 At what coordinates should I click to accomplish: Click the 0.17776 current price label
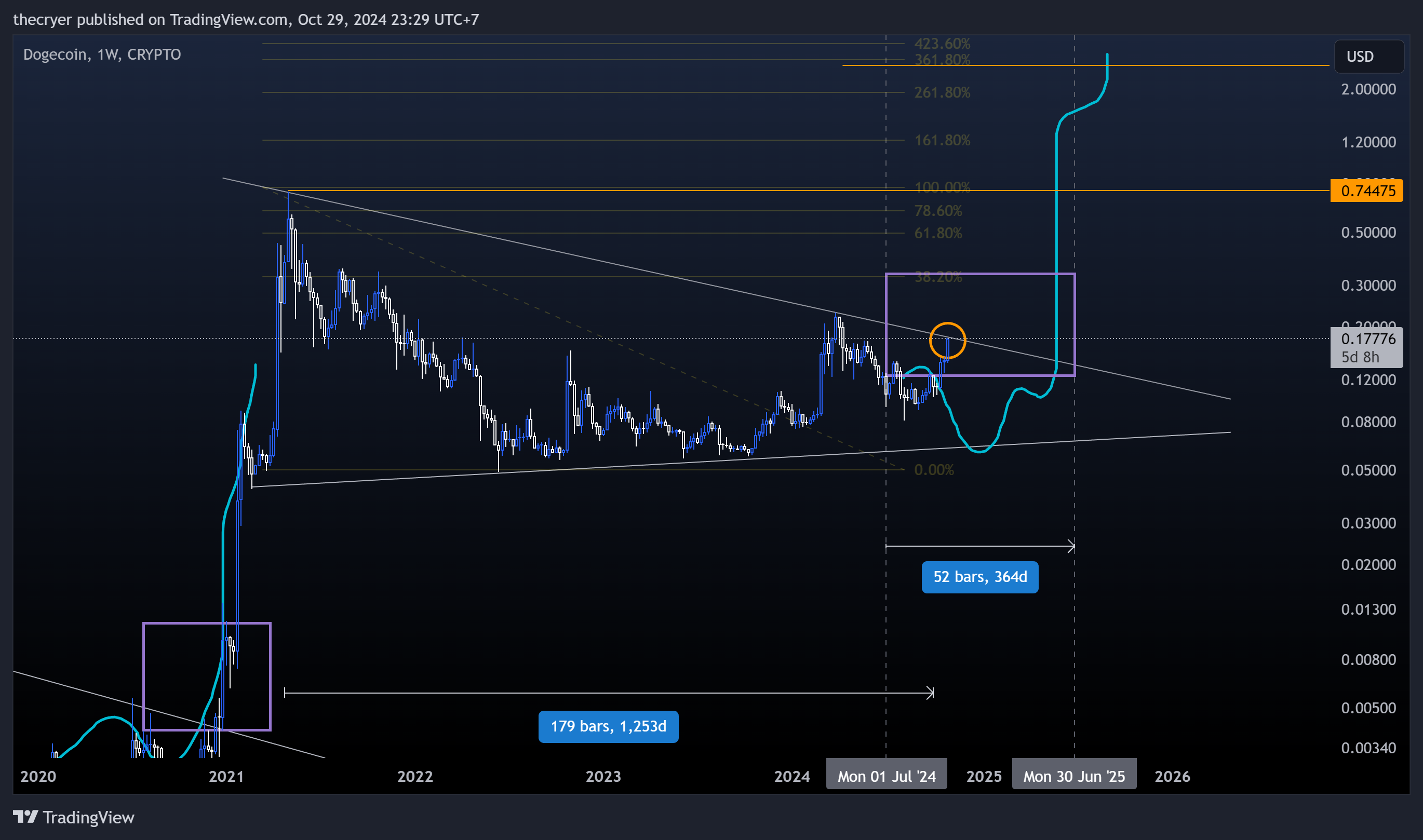click(1368, 339)
